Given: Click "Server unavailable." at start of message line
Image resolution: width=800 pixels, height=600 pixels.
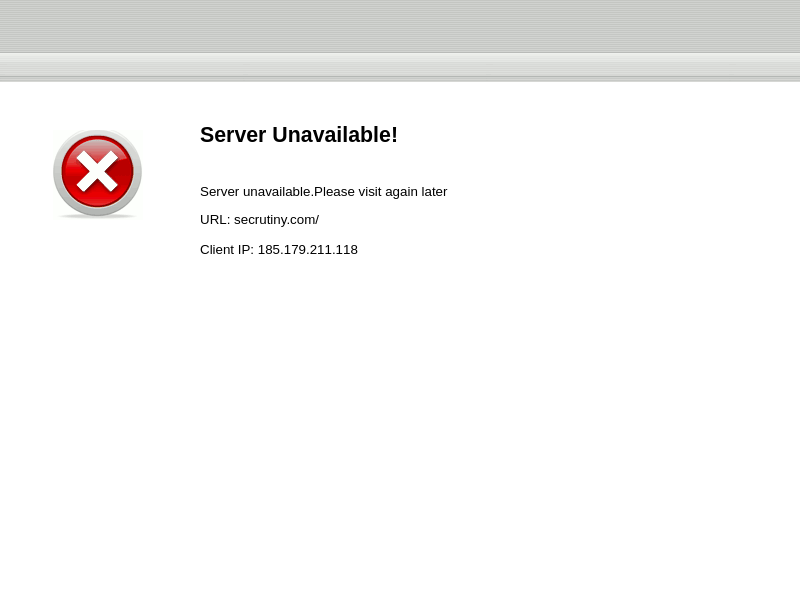Looking at the screenshot, I should coord(256,192).
